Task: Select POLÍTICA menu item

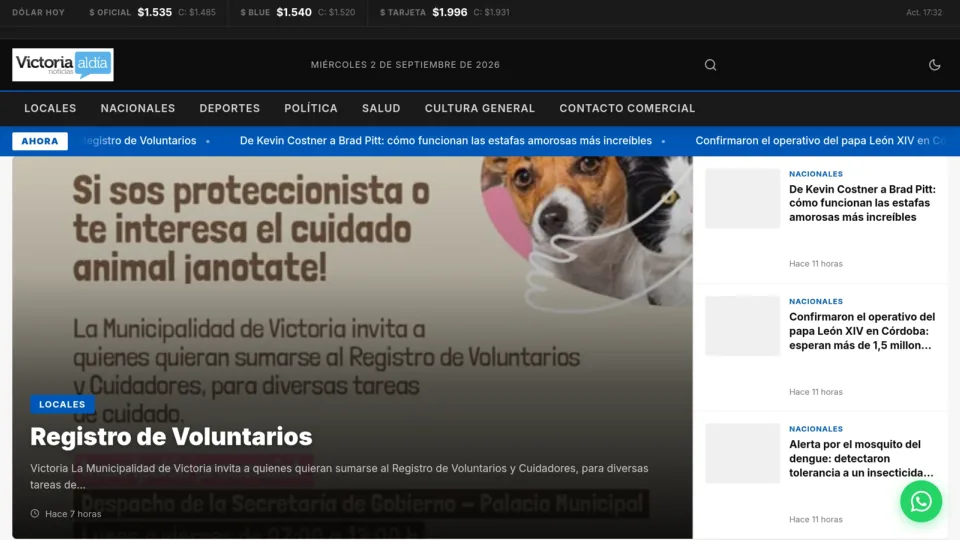Action: pyautogui.click(x=311, y=108)
